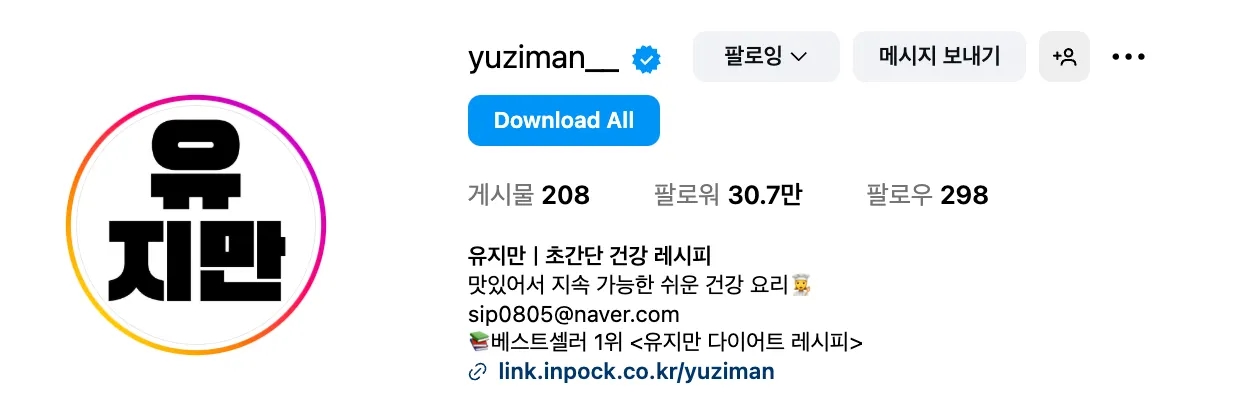Show similar accounts with add-person icon
The width and height of the screenshot is (1238, 412).
(x=1064, y=56)
